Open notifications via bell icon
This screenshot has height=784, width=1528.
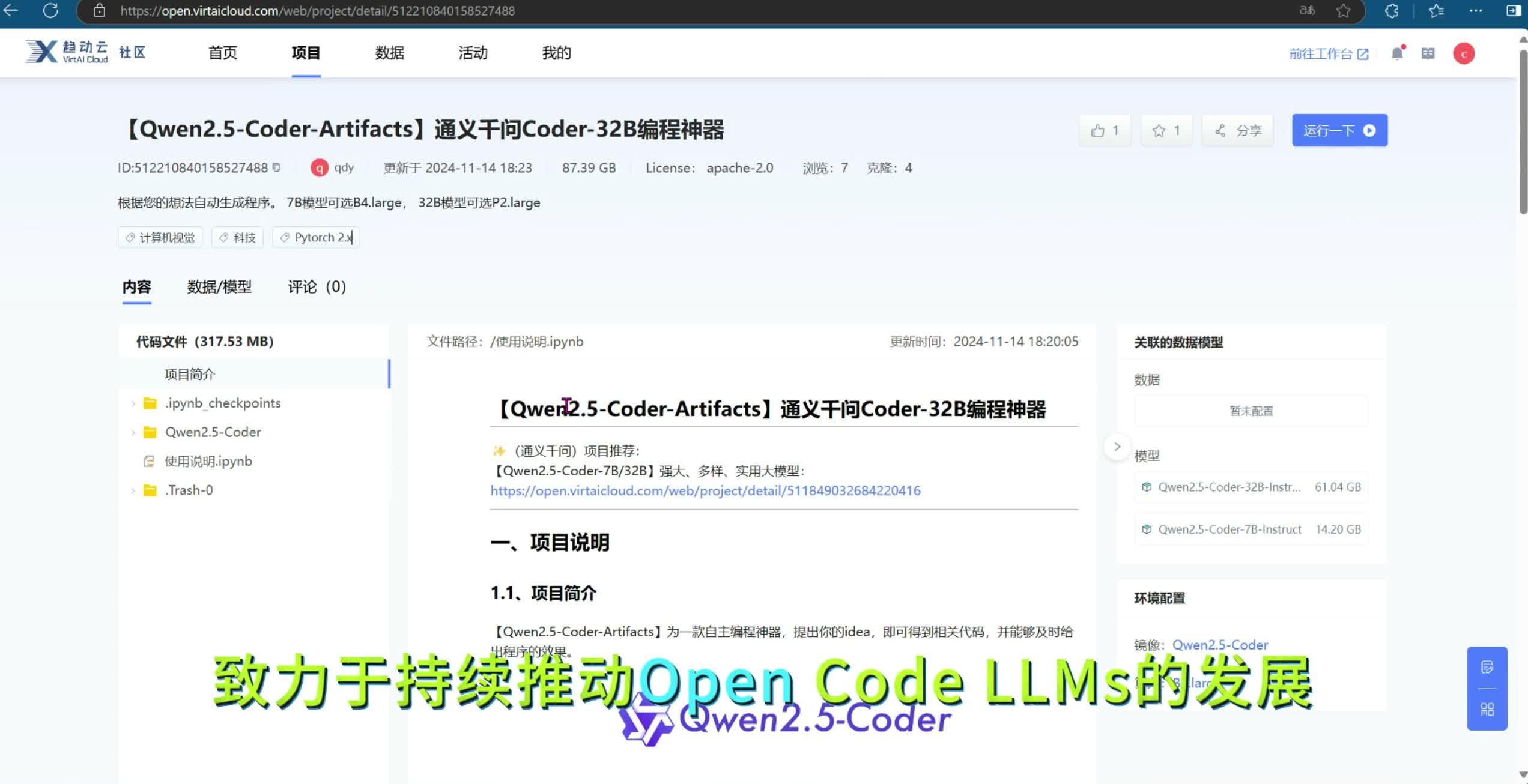coord(1396,53)
